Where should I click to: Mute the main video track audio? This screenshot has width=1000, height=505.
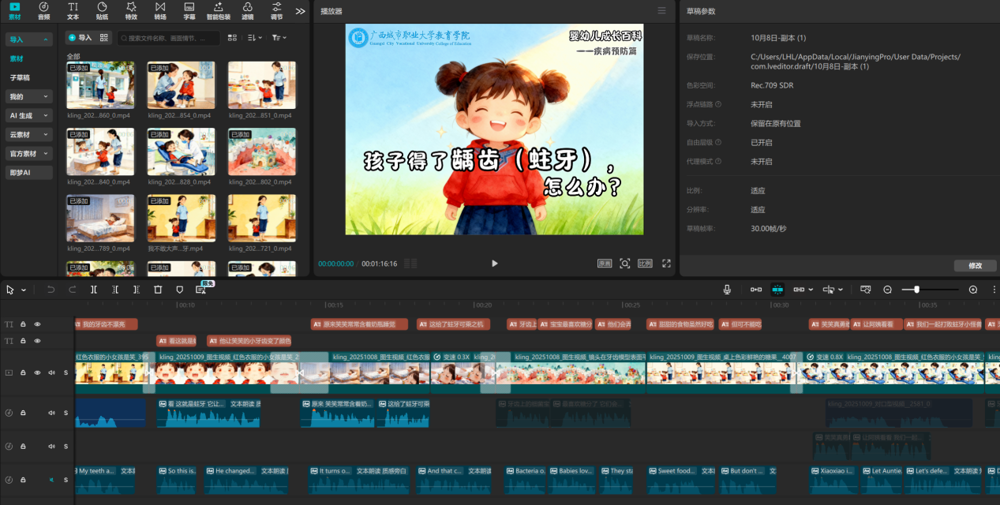point(52,372)
